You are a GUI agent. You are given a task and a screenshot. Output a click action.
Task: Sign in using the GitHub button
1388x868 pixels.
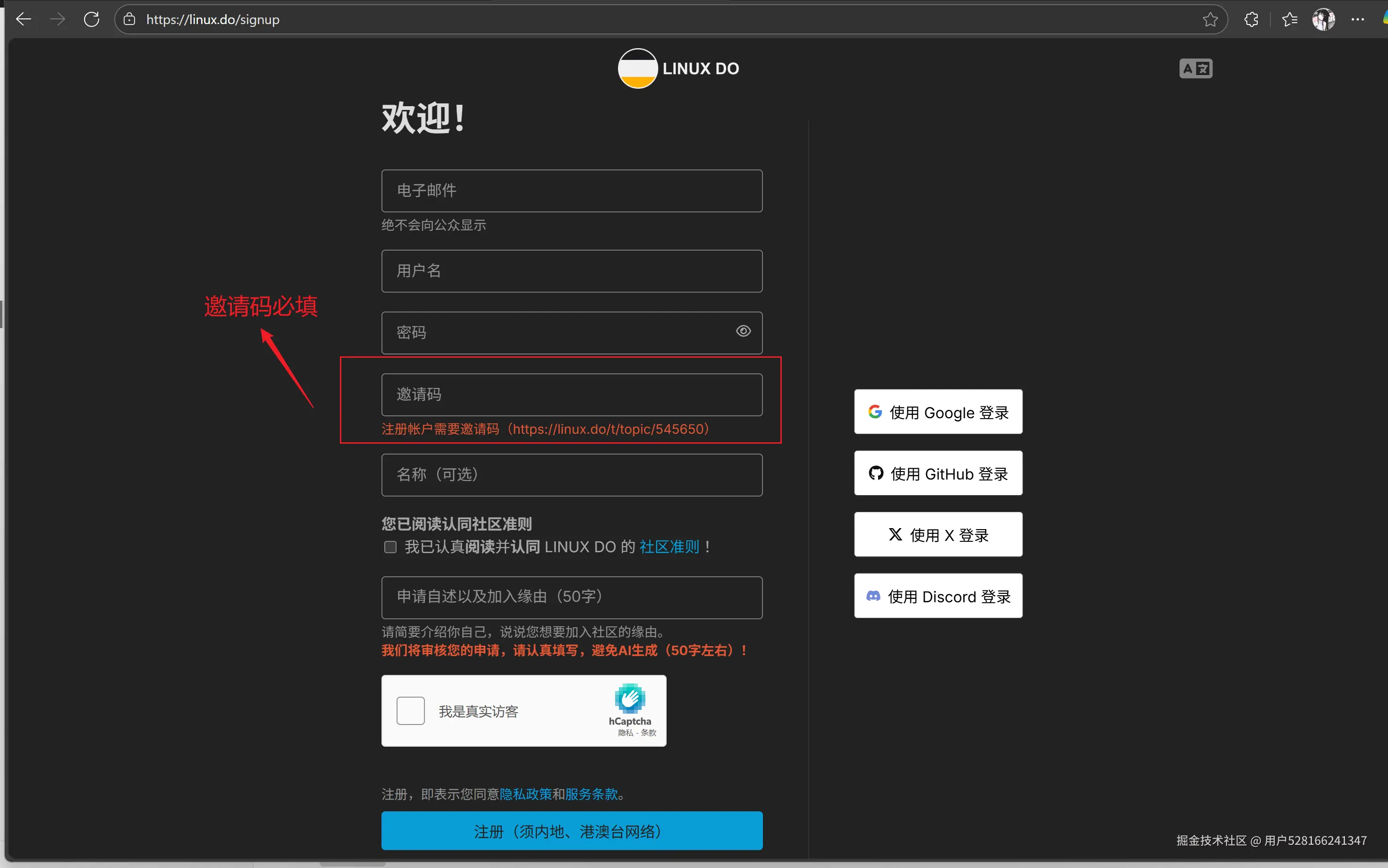(x=938, y=473)
